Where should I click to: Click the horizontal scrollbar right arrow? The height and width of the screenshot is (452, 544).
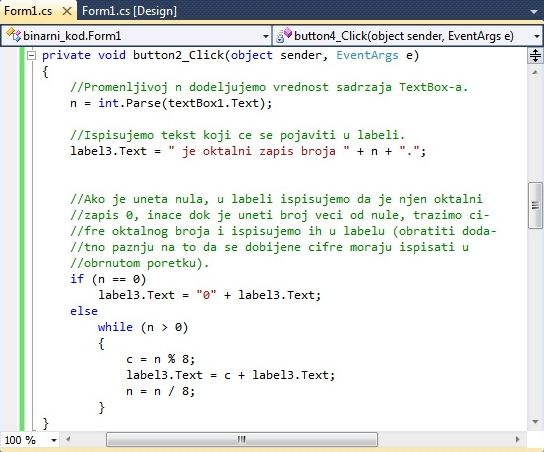(x=518, y=440)
